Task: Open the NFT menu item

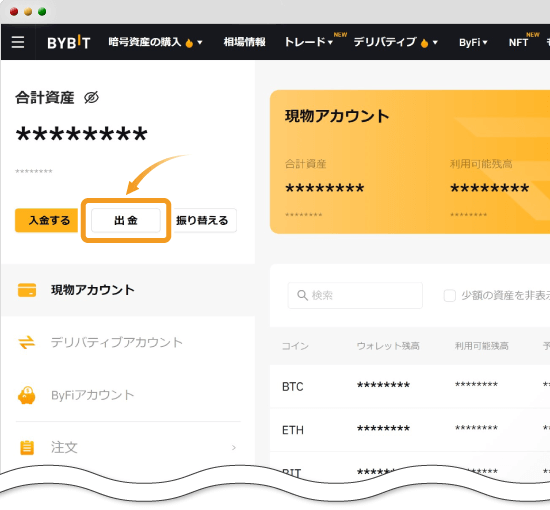Action: tap(518, 42)
